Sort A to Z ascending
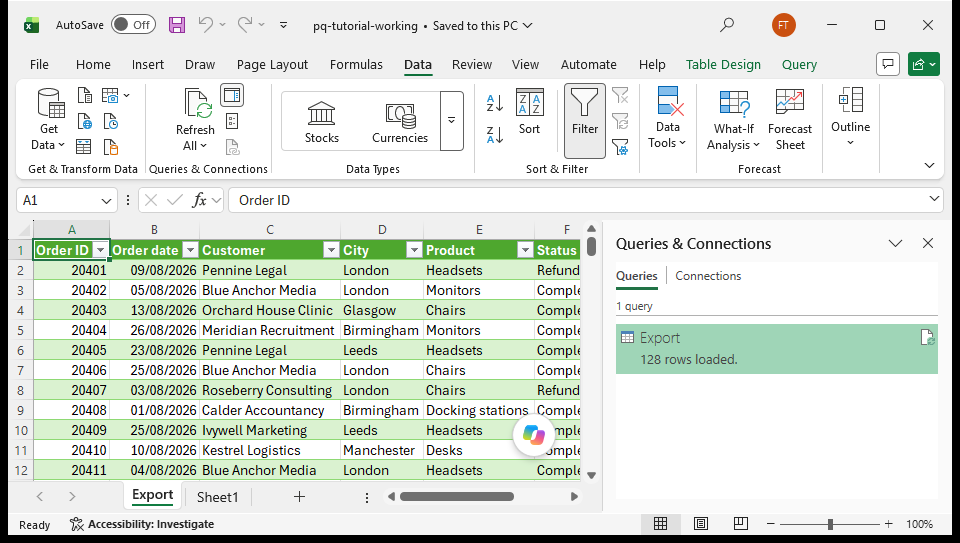This screenshot has width=960, height=543. (495, 102)
